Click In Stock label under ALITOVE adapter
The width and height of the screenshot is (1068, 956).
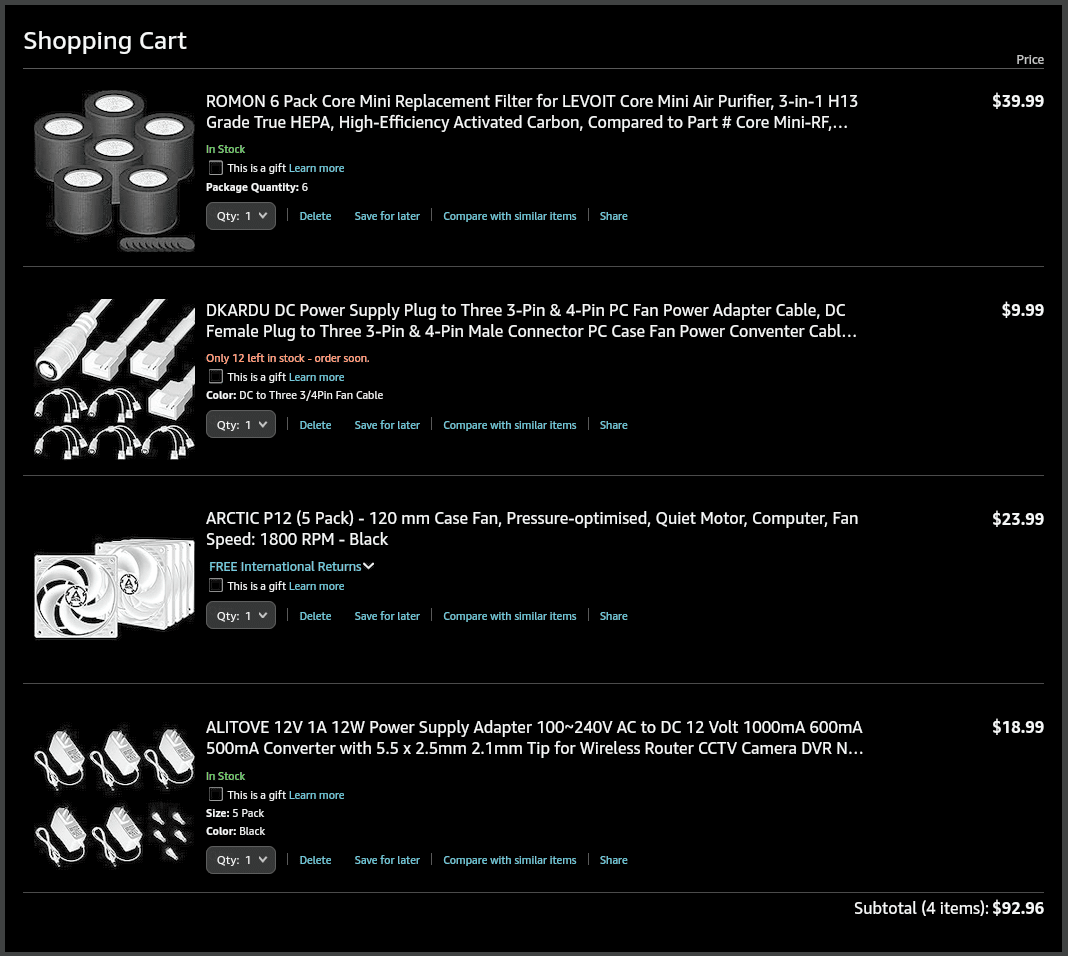tap(225, 776)
